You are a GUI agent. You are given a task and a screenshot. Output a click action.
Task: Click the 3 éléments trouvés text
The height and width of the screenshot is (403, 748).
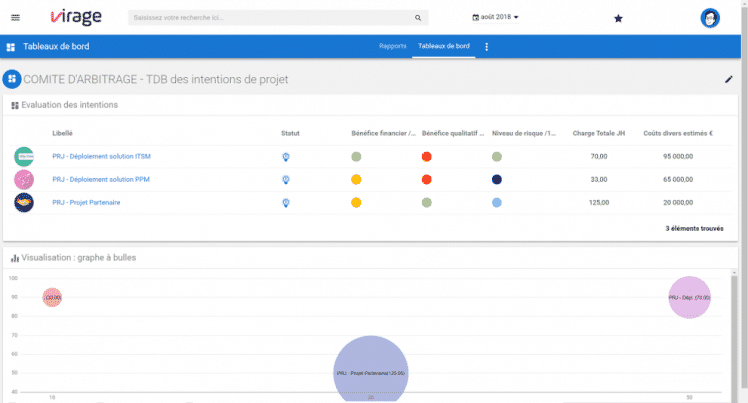coord(694,228)
